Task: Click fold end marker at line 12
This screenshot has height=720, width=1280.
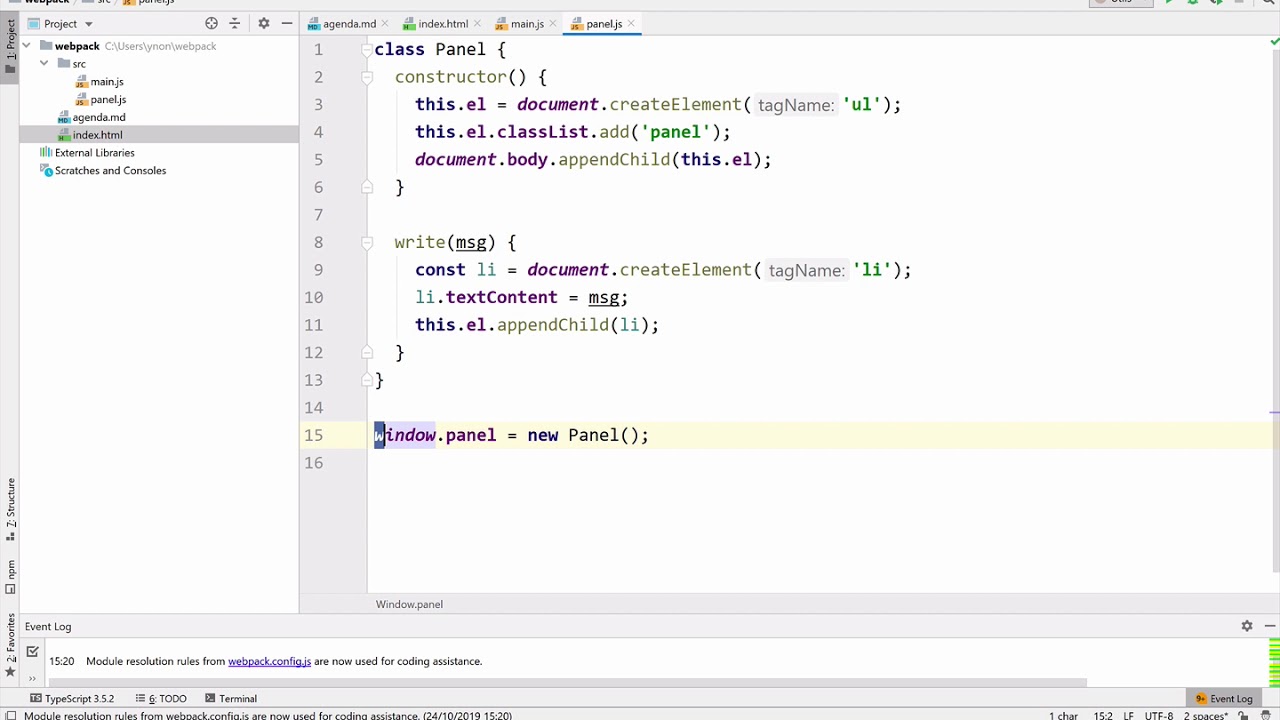Action: pos(367,352)
